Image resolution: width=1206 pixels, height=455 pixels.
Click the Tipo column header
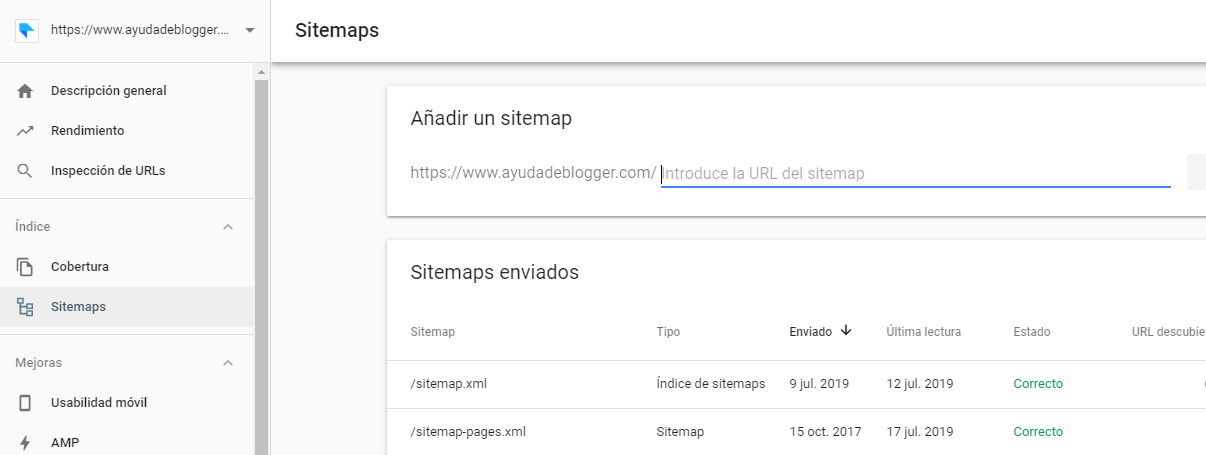(x=668, y=332)
